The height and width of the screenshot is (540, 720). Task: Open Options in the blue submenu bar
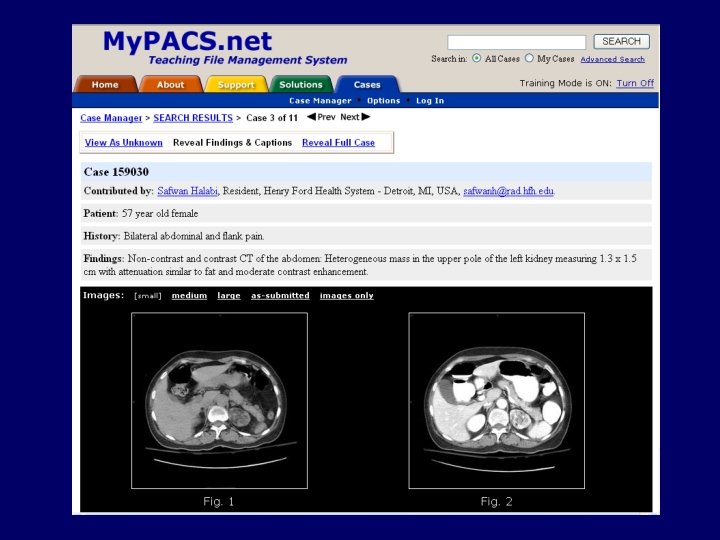tap(383, 101)
